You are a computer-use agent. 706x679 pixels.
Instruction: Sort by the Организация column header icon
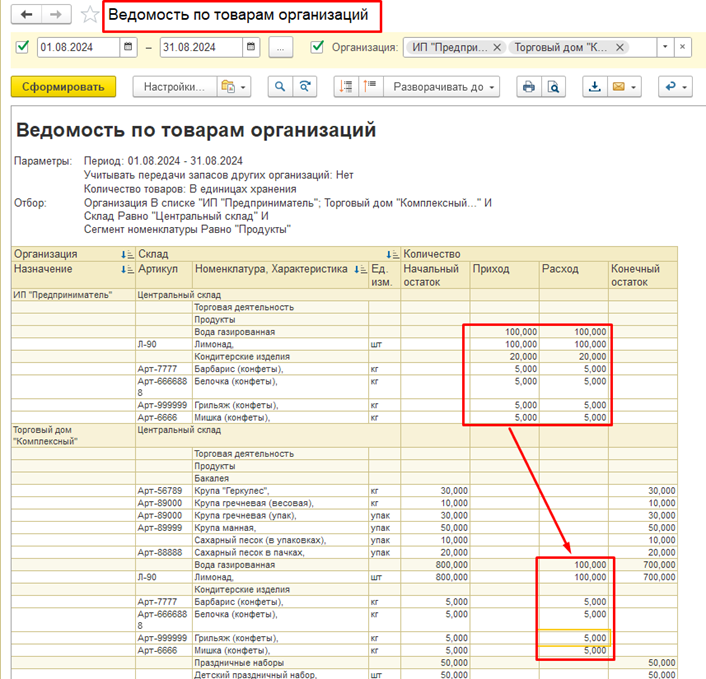click(x=127, y=254)
